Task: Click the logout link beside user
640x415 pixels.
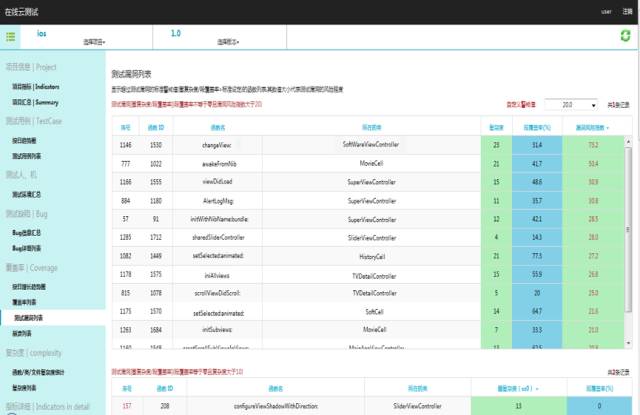Action: [x=627, y=12]
